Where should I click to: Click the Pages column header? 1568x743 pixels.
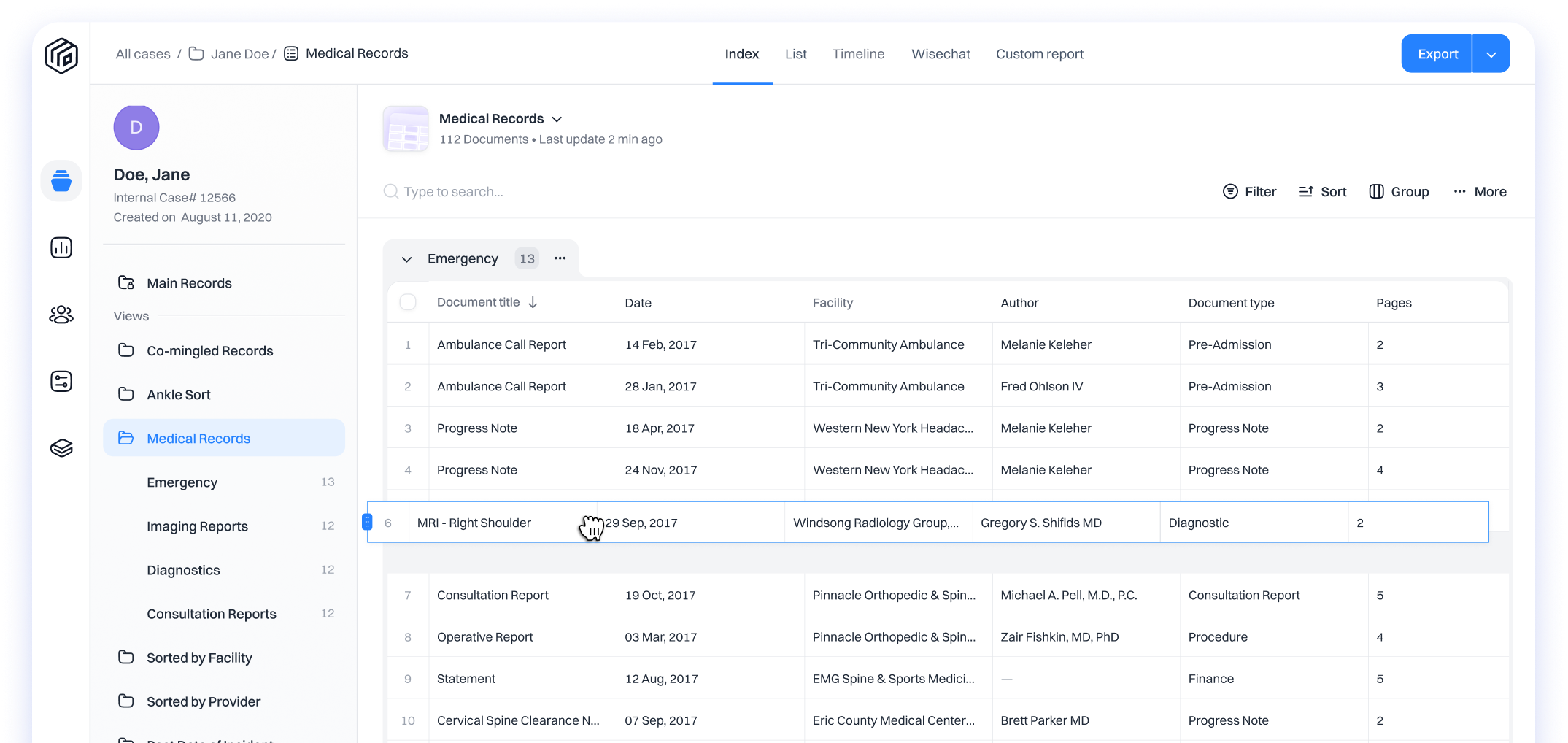tap(1394, 303)
